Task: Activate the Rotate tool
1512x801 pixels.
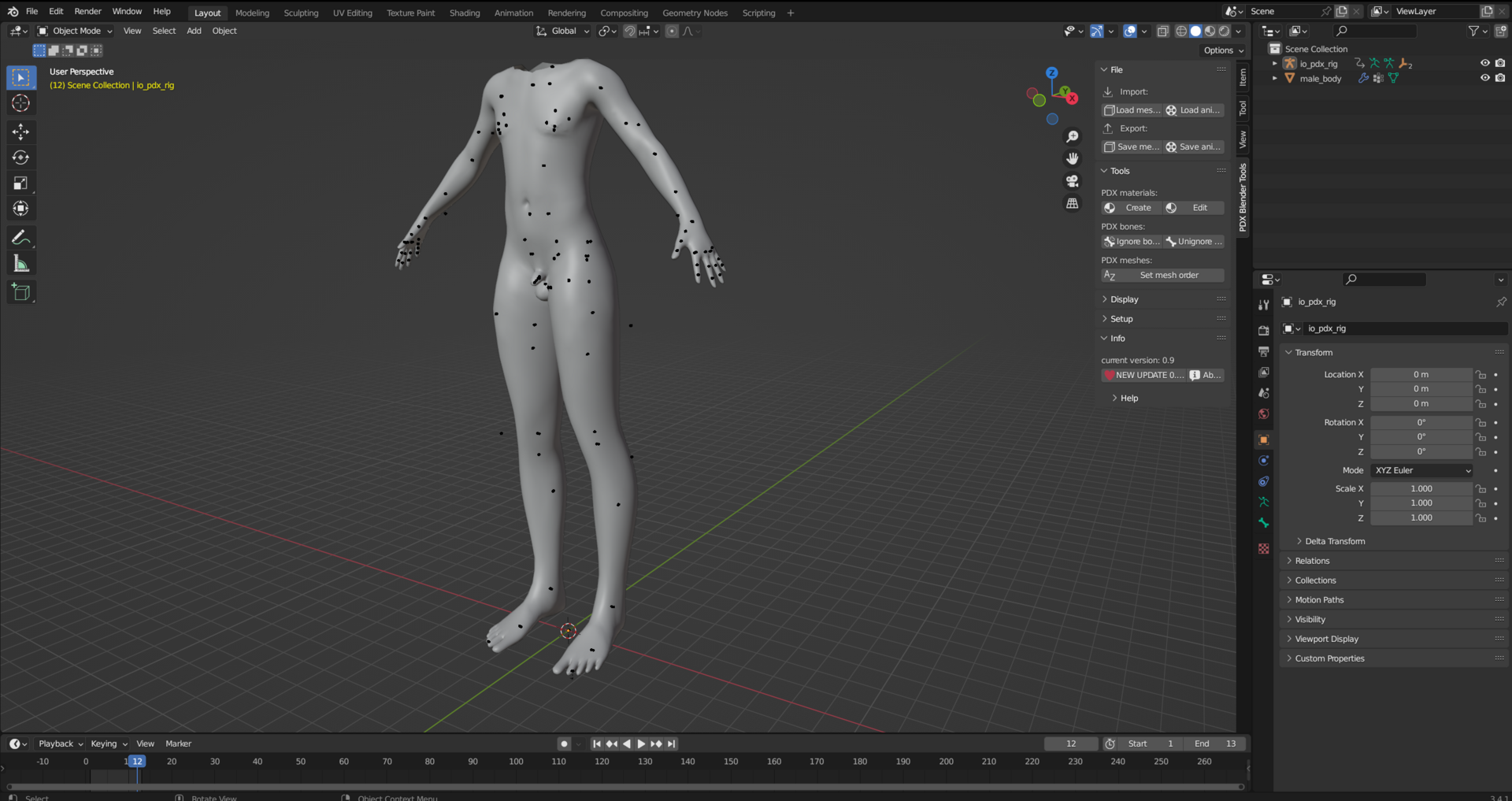Action: [x=21, y=158]
